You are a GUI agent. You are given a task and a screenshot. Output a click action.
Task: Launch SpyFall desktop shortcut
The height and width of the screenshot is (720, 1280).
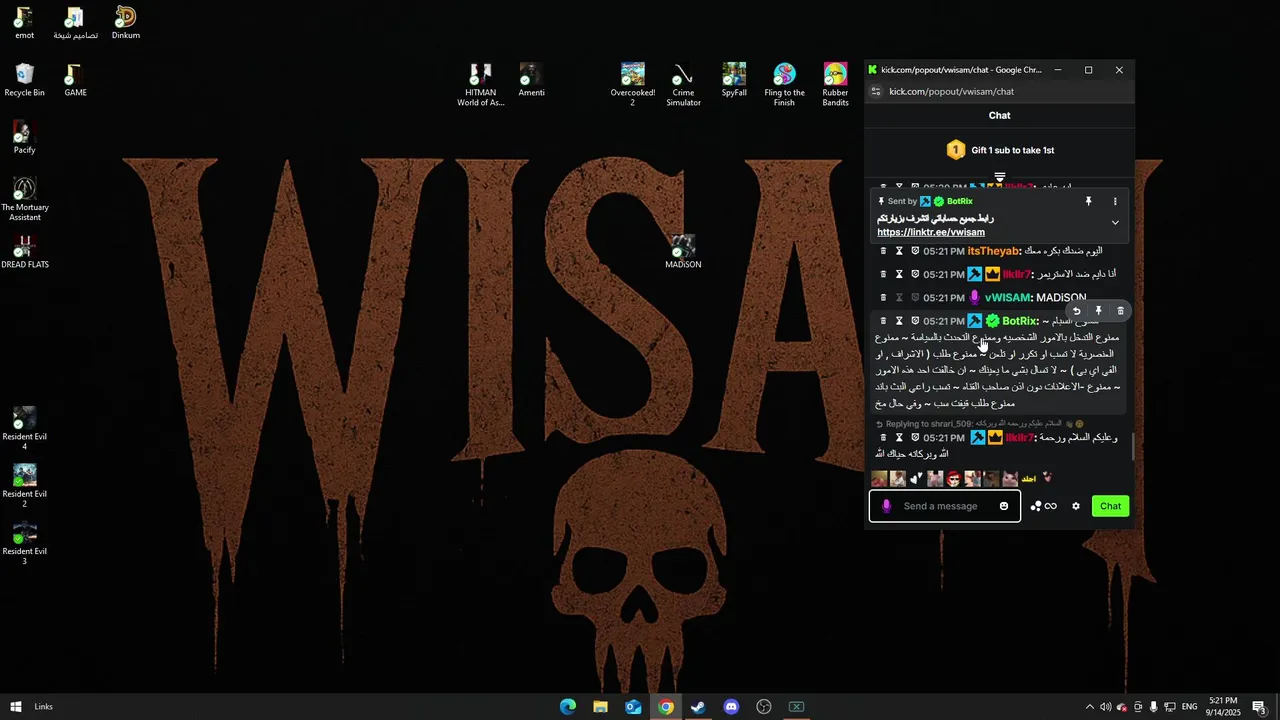point(734,80)
